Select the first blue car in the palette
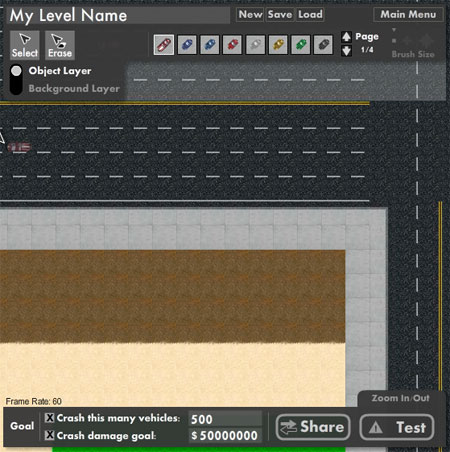This screenshot has width=450, height=452. pos(187,44)
